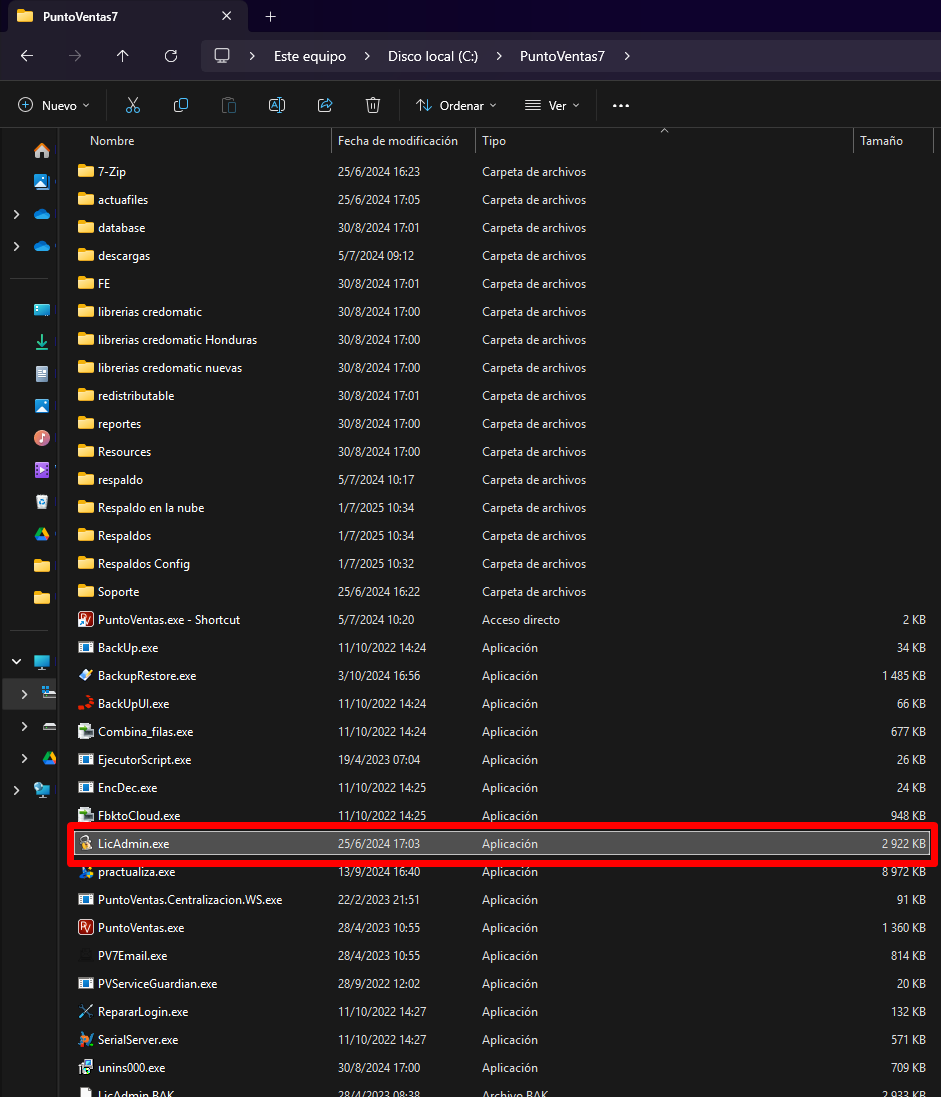Open Music icon in the sidebar

[42, 438]
